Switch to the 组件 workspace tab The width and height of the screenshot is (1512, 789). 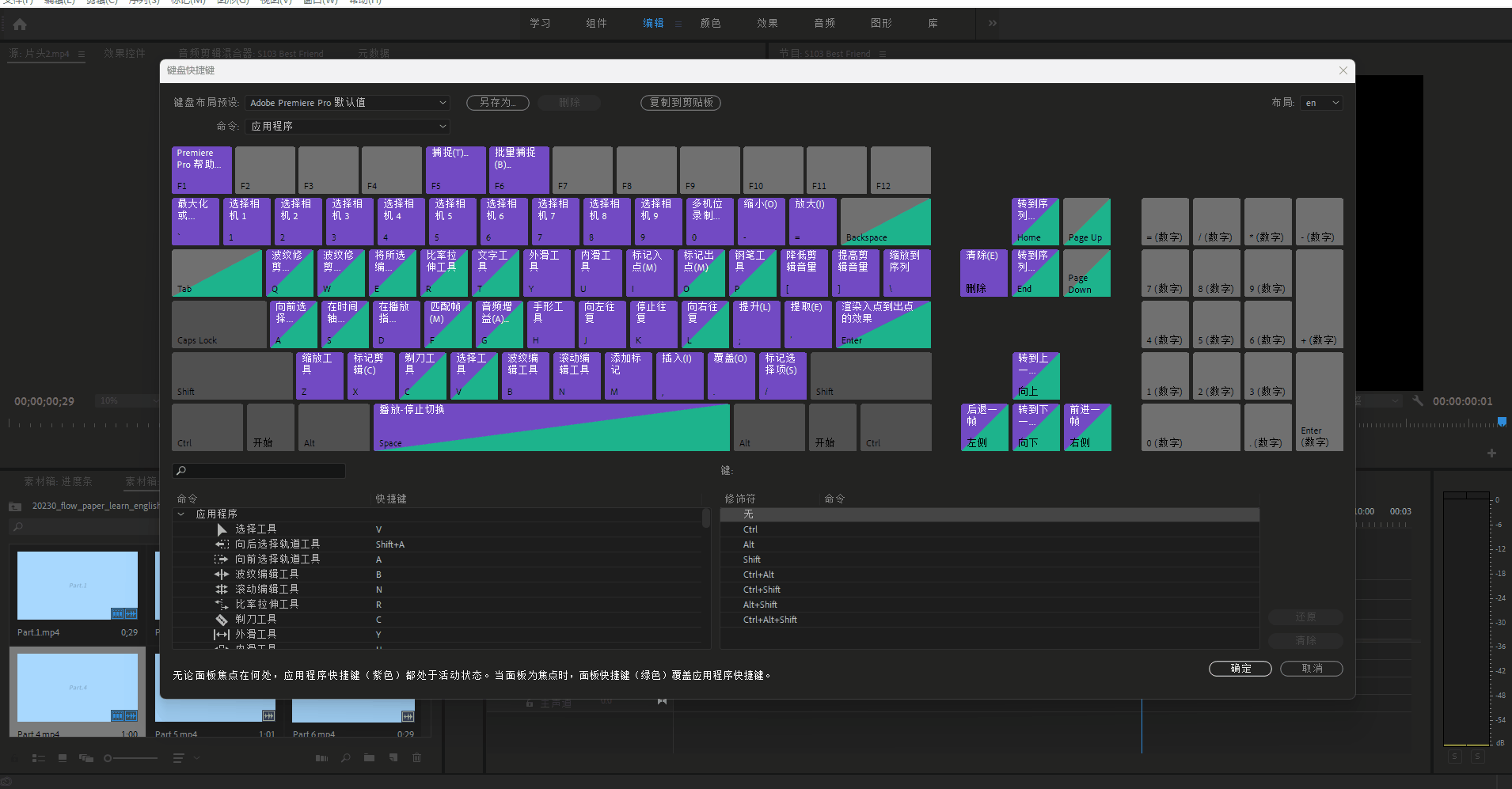click(x=597, y=24)
